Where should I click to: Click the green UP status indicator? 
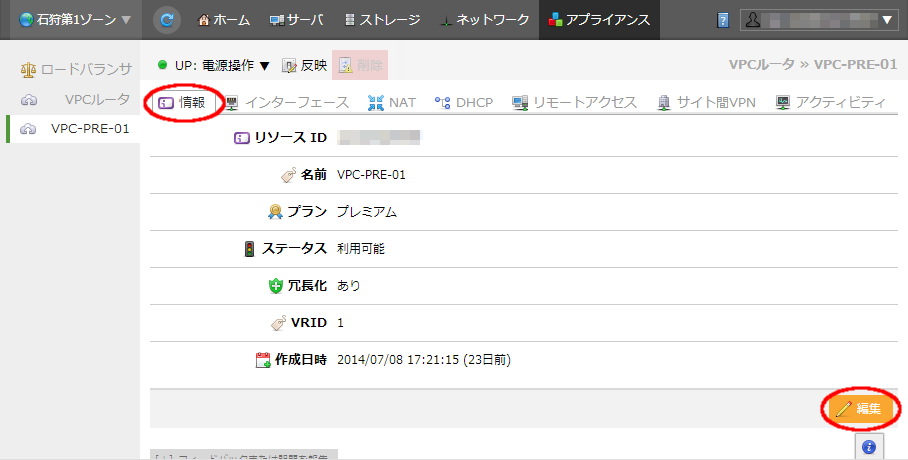[x=163, y=65]
